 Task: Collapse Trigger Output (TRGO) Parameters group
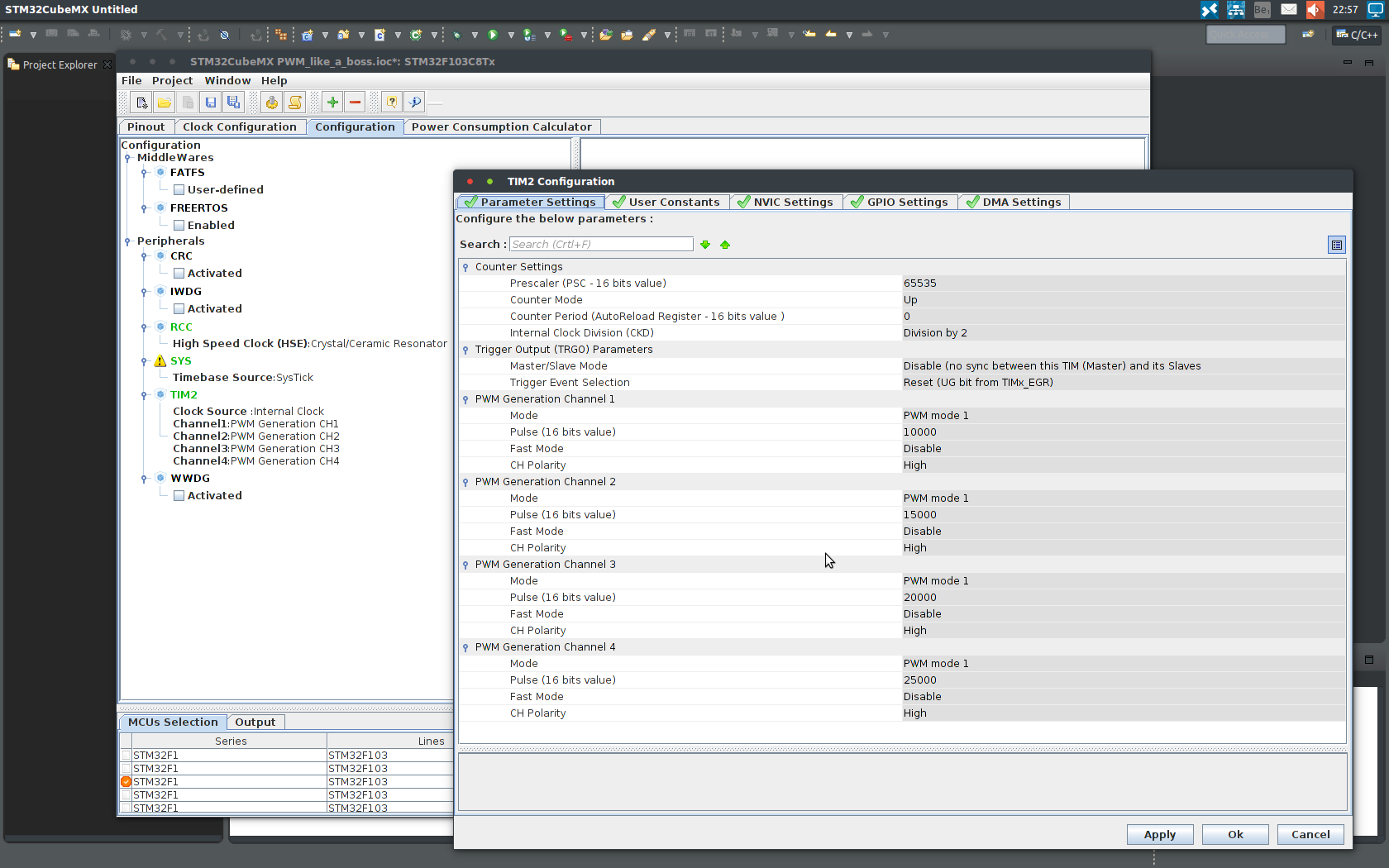pos(465,350)
